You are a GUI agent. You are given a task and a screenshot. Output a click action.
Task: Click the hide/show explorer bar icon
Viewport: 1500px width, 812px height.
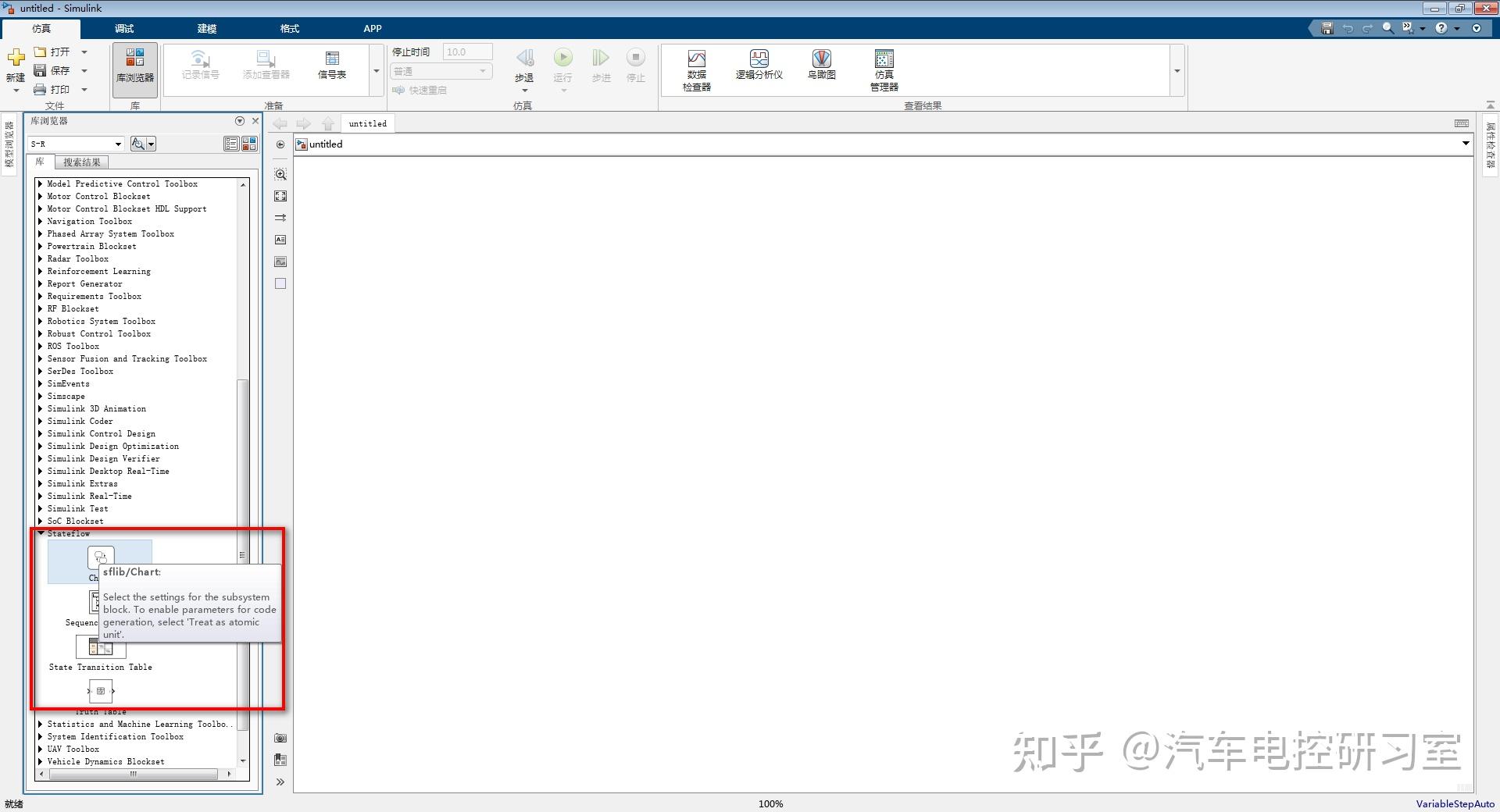tap(280, 144)
